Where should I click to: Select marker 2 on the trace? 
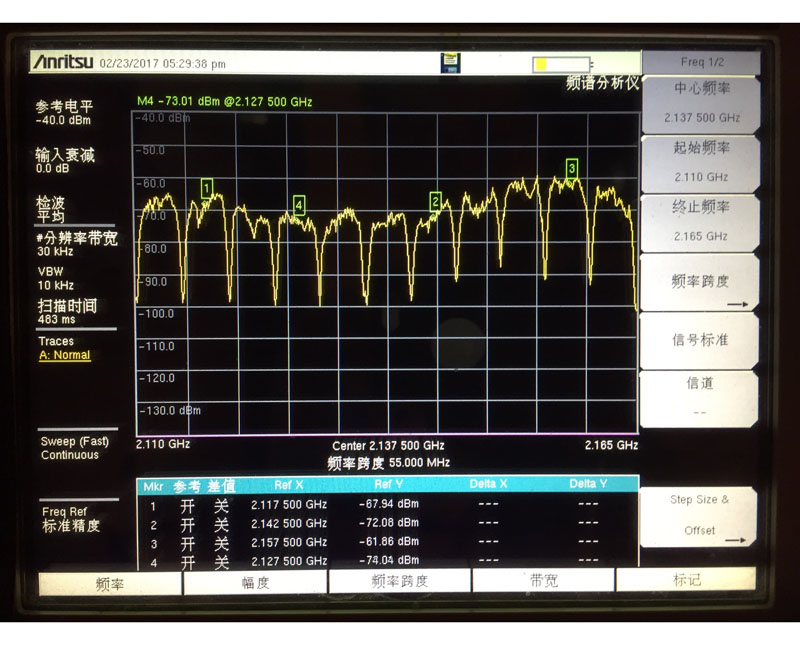click(435, 202)
